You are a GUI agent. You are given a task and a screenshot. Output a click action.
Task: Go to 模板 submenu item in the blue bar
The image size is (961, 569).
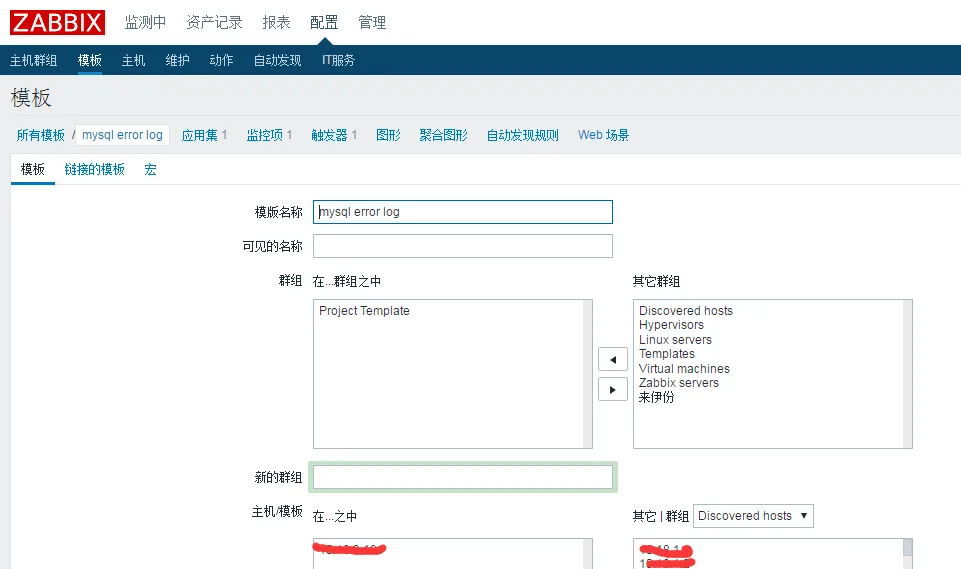[89, 60]
